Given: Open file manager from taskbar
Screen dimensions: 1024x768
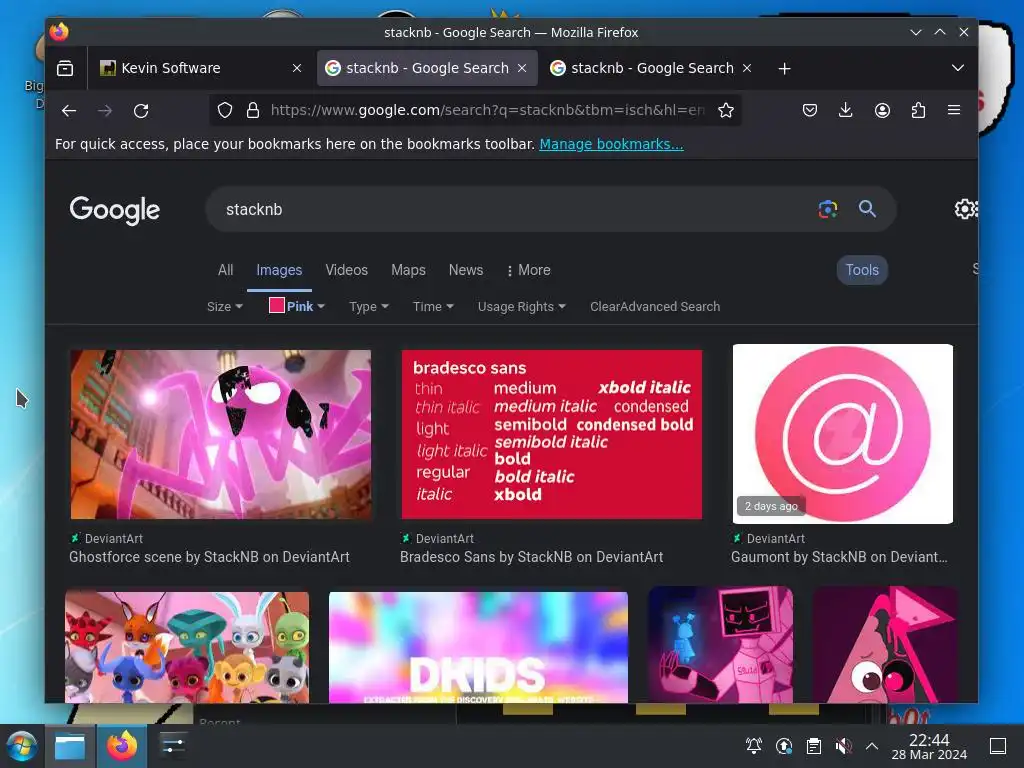Looking at the screenshot, I should click(x=70, y=746).
